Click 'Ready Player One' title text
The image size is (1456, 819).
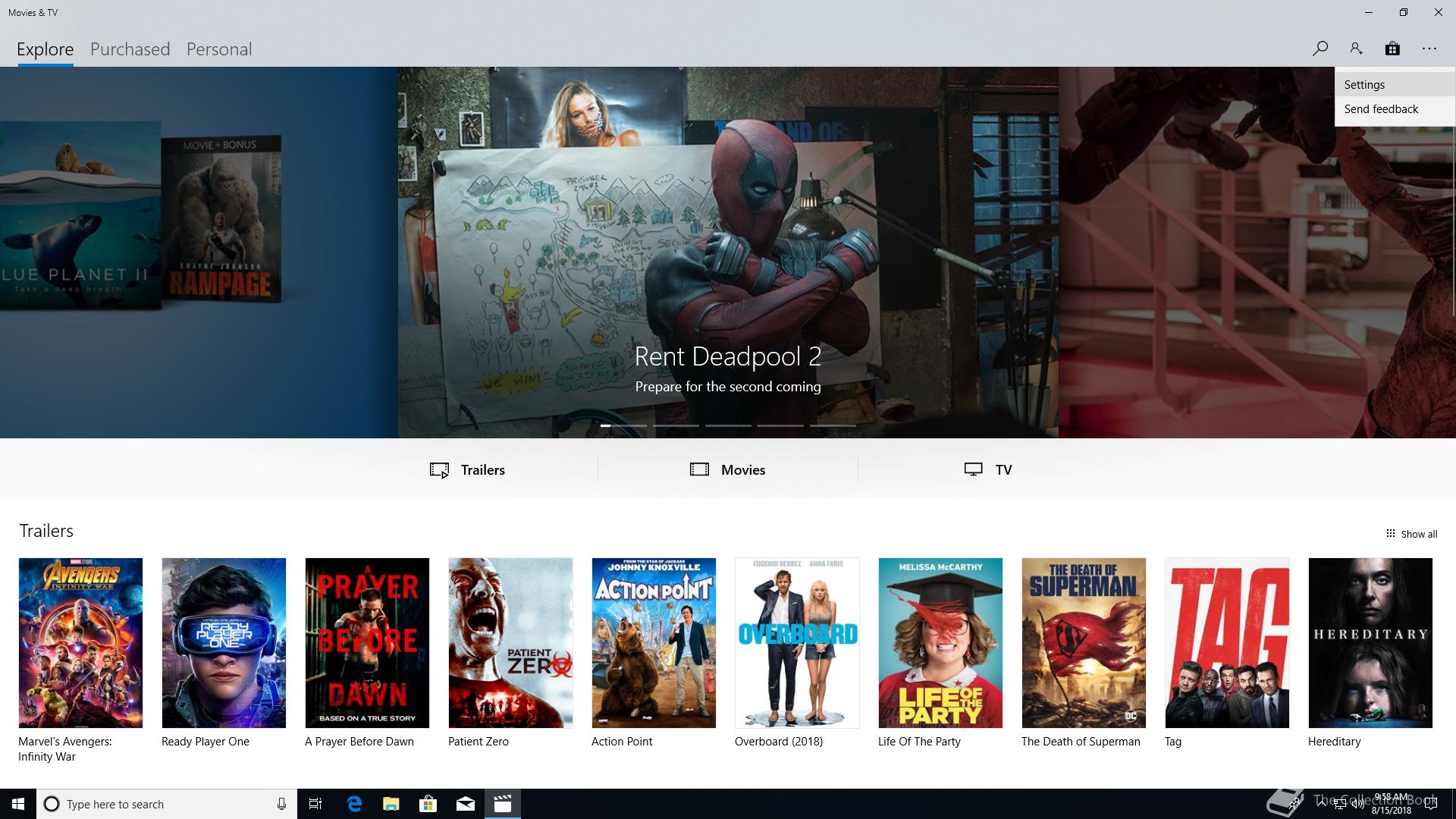206,742
